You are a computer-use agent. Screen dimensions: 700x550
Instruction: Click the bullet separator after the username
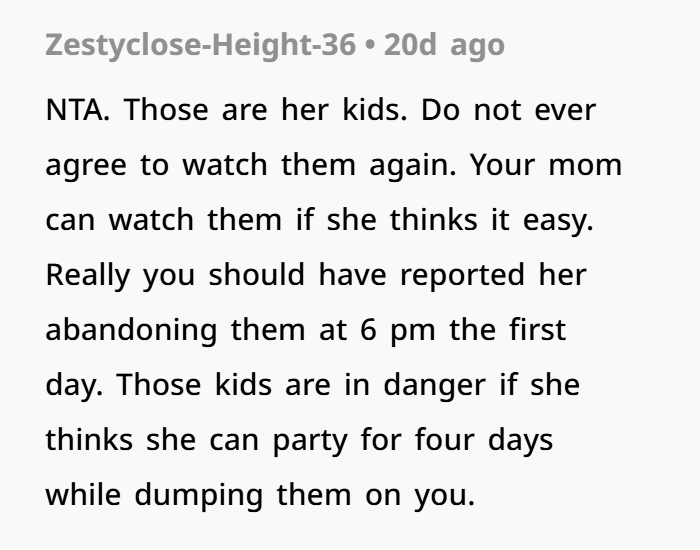[x=370, y=46]
